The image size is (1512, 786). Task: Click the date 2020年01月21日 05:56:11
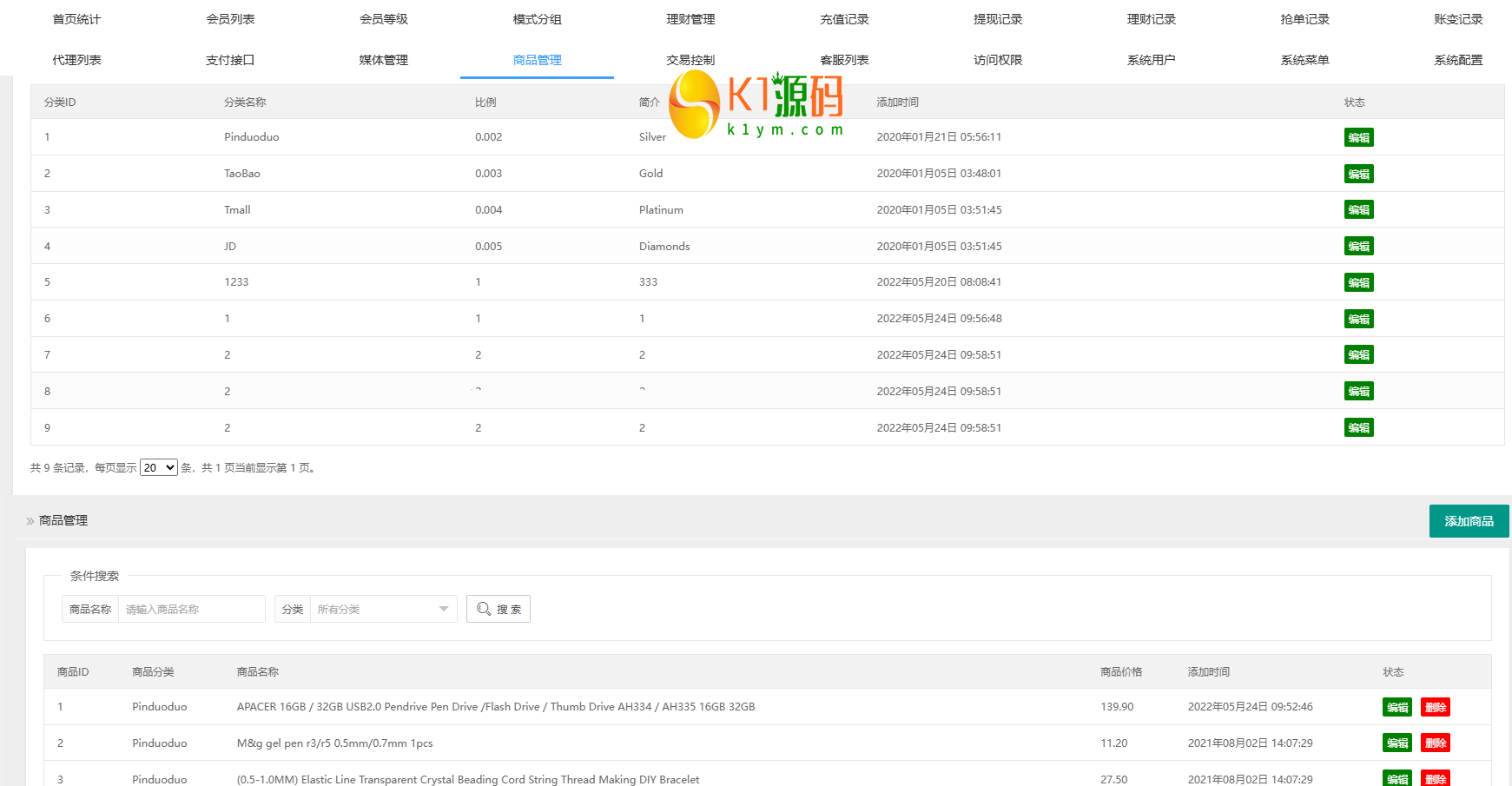coord(939,137)
